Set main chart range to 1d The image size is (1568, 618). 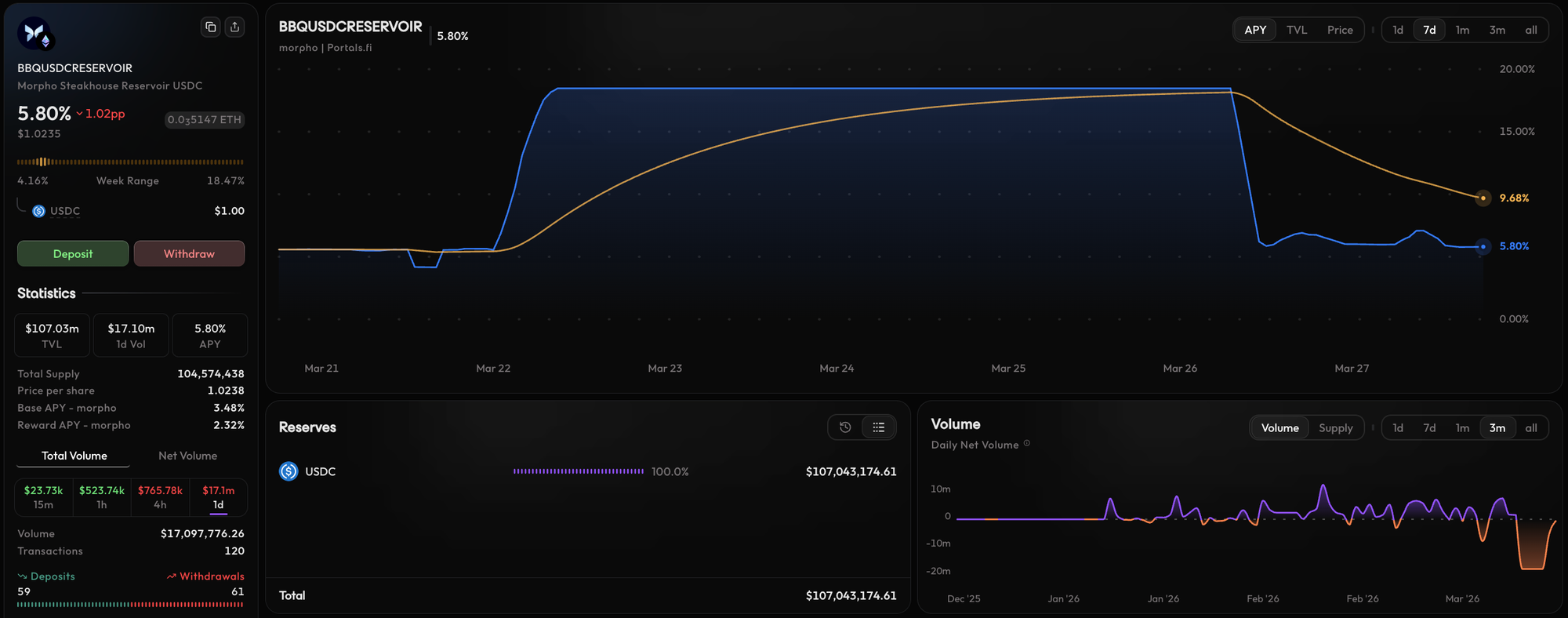[1398, 30]
